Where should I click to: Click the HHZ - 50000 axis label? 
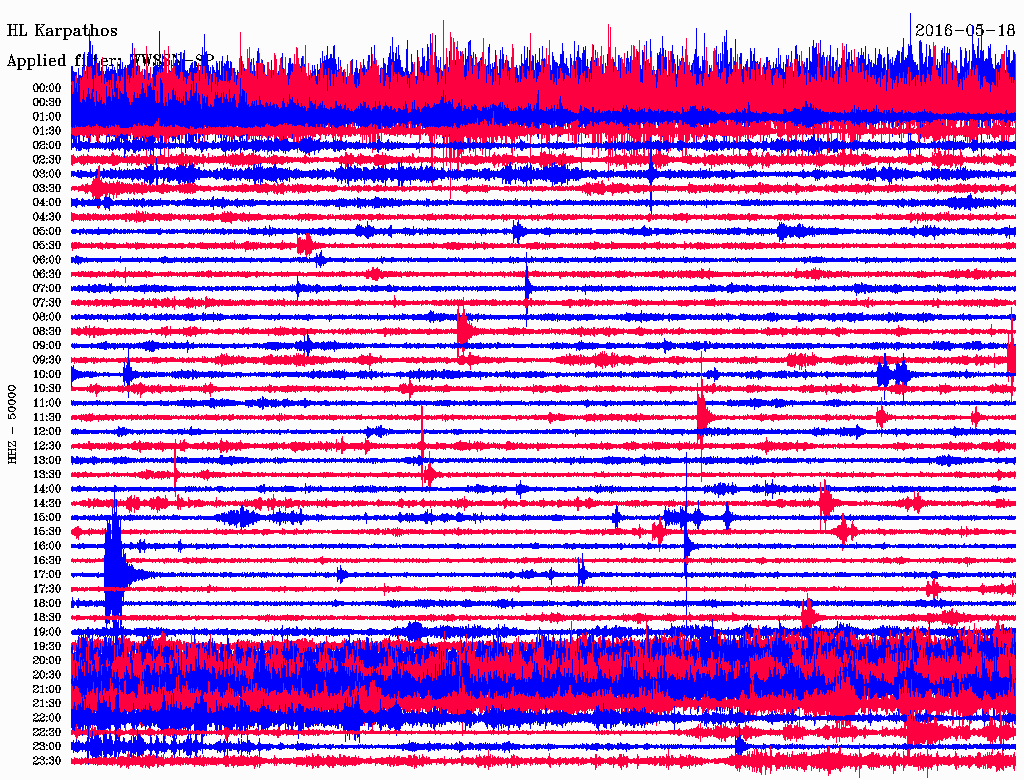pyautogui.click(x=12, y=424)
